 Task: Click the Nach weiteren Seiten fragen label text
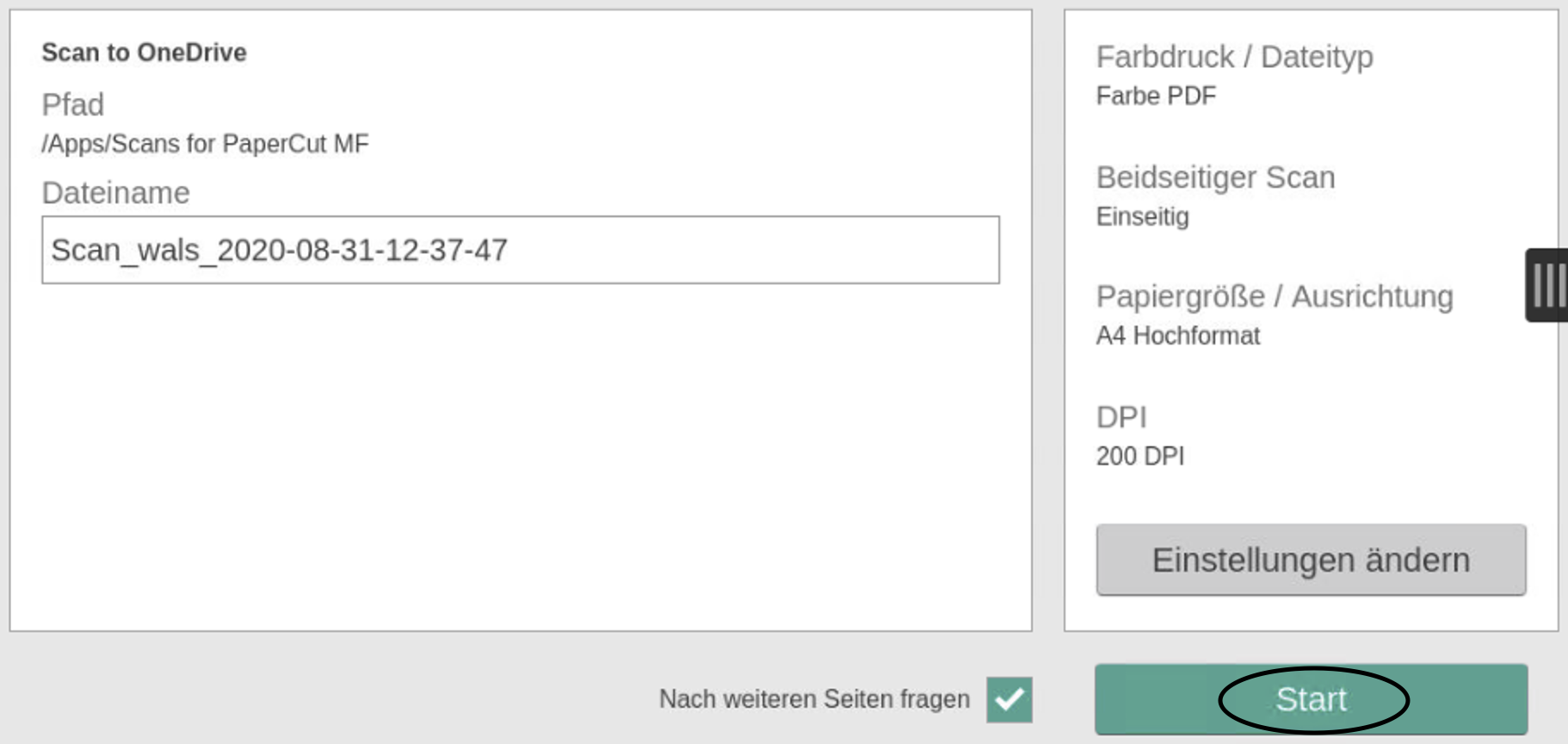pyautogui.click(x=814, y=699)
